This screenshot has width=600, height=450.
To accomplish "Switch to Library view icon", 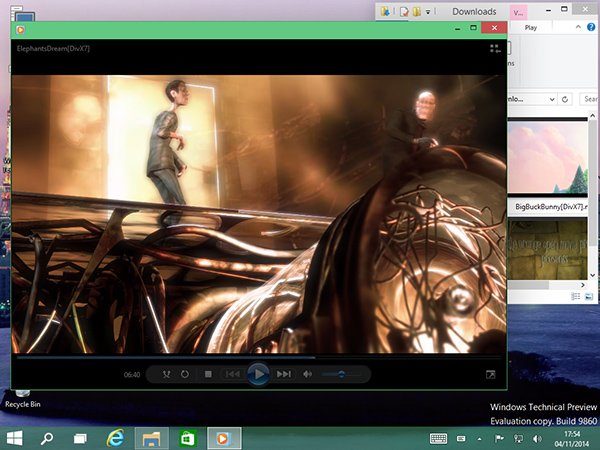I will [x=495, y=49].
